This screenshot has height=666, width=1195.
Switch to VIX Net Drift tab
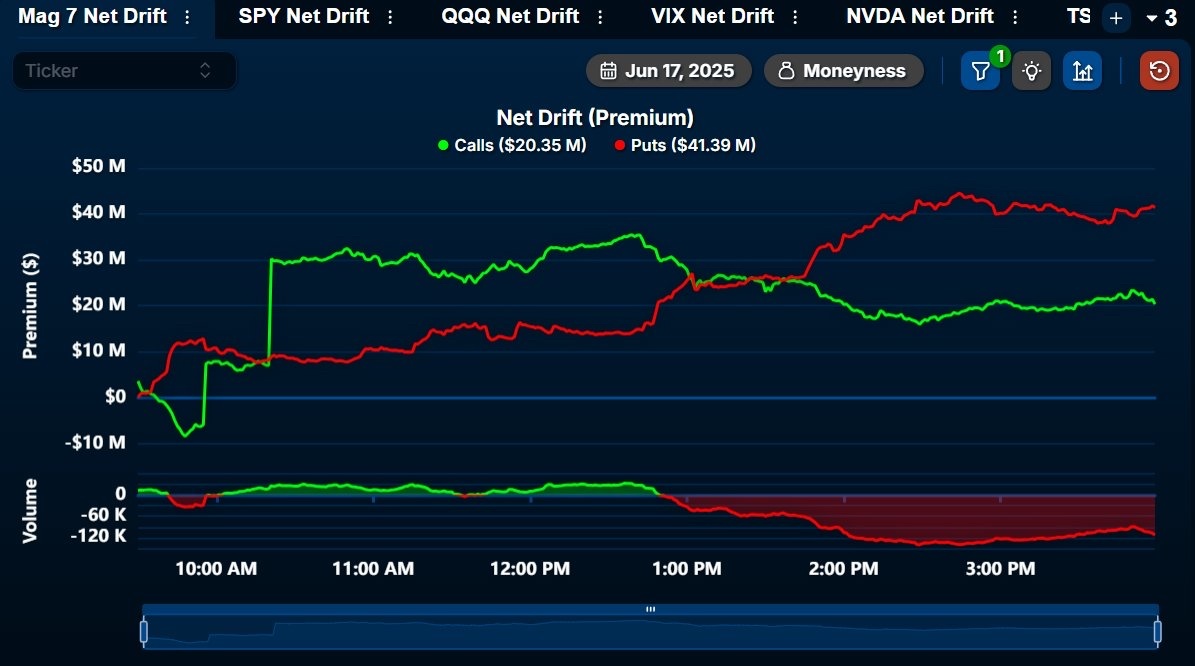[x=713, y=16]
